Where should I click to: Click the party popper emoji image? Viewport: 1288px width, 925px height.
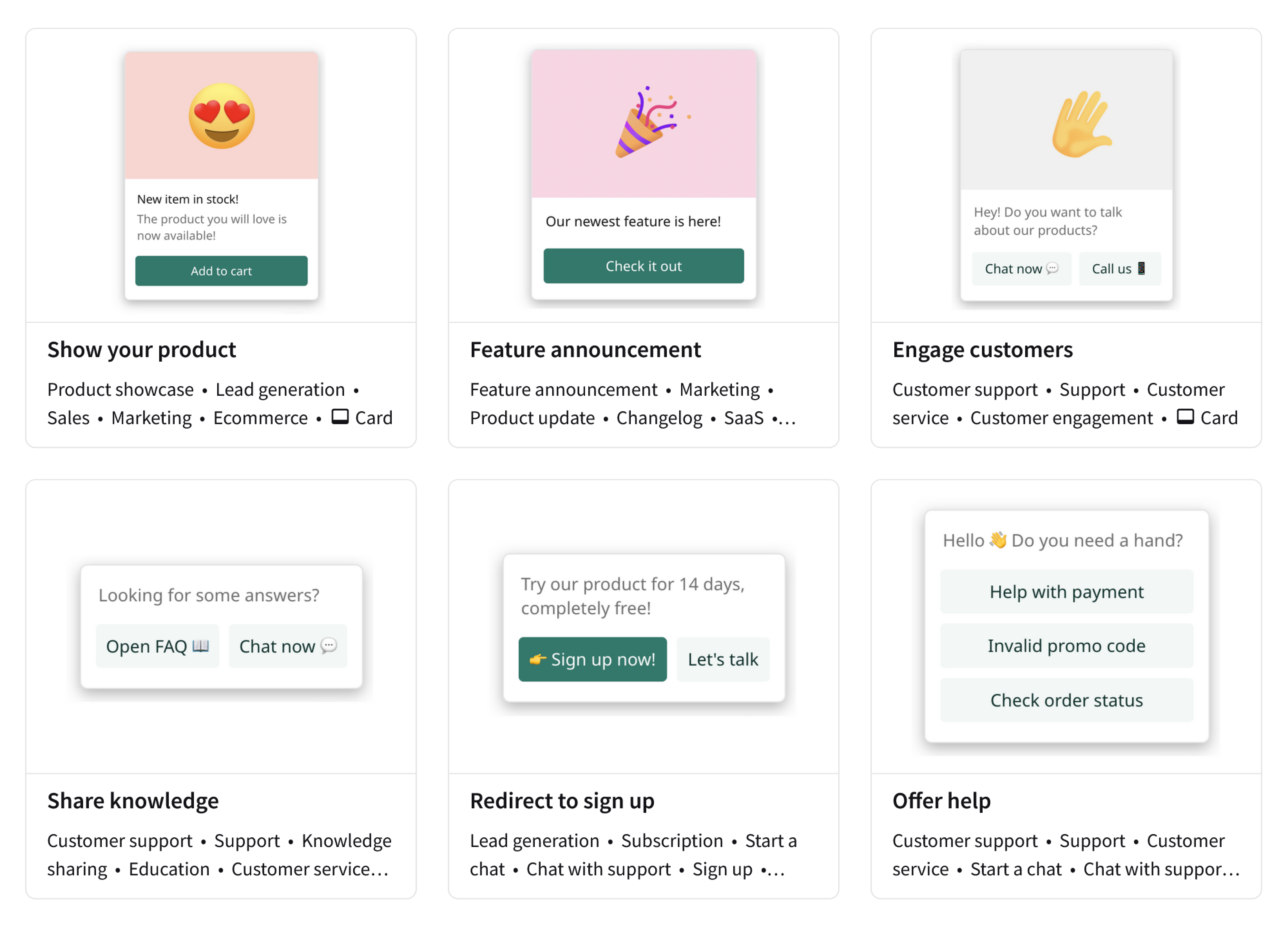tap(652, 122)
